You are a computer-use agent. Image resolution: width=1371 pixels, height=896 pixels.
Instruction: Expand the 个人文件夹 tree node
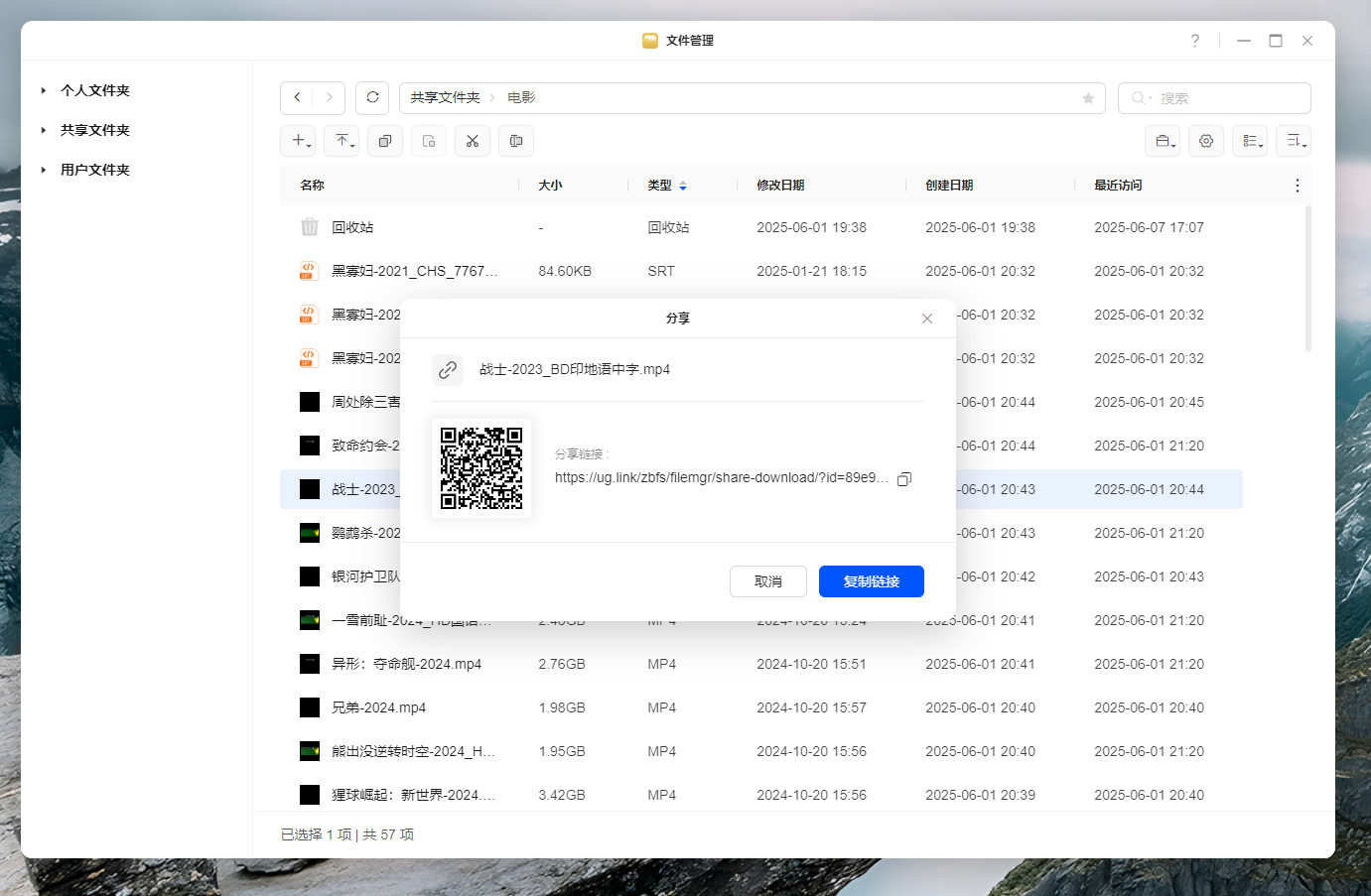(x=44, y=90)
